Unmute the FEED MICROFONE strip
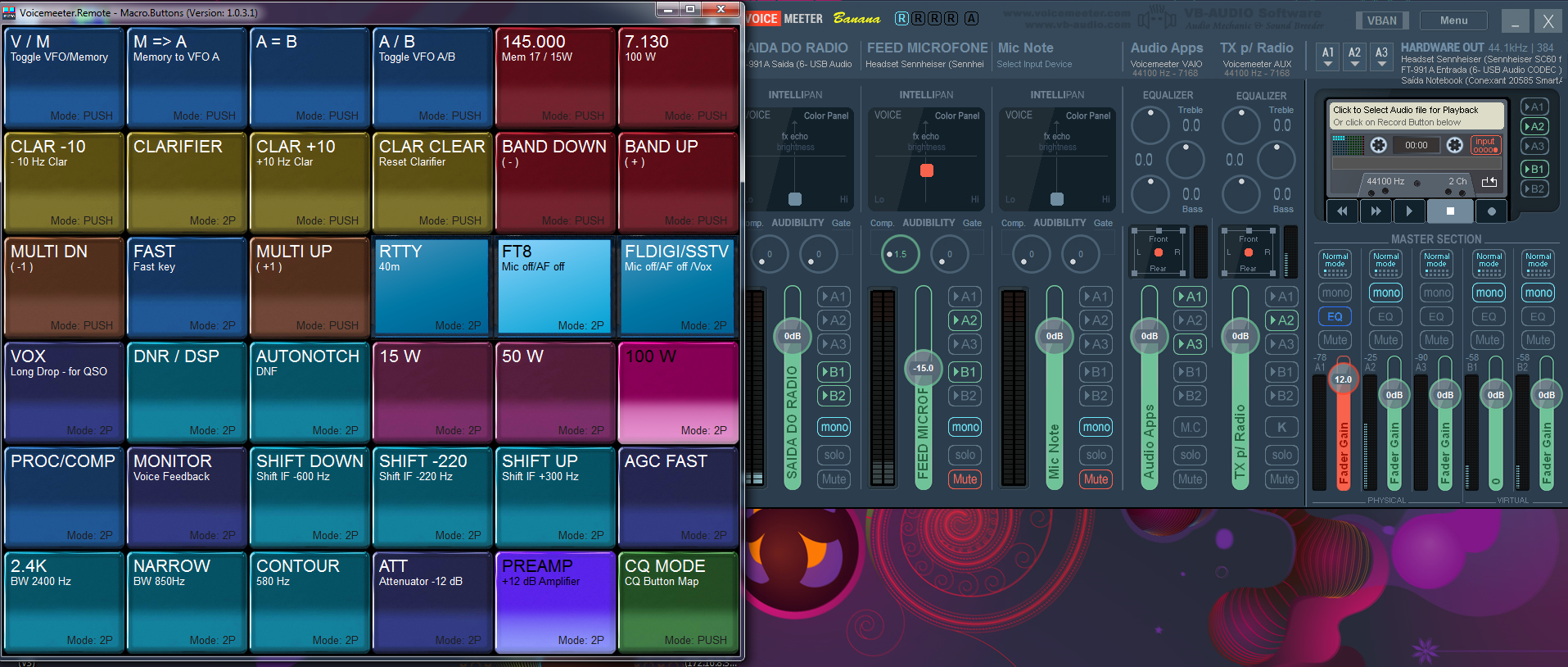The width and height of the screenshot is (1568, 667). (x=965, y=479)
